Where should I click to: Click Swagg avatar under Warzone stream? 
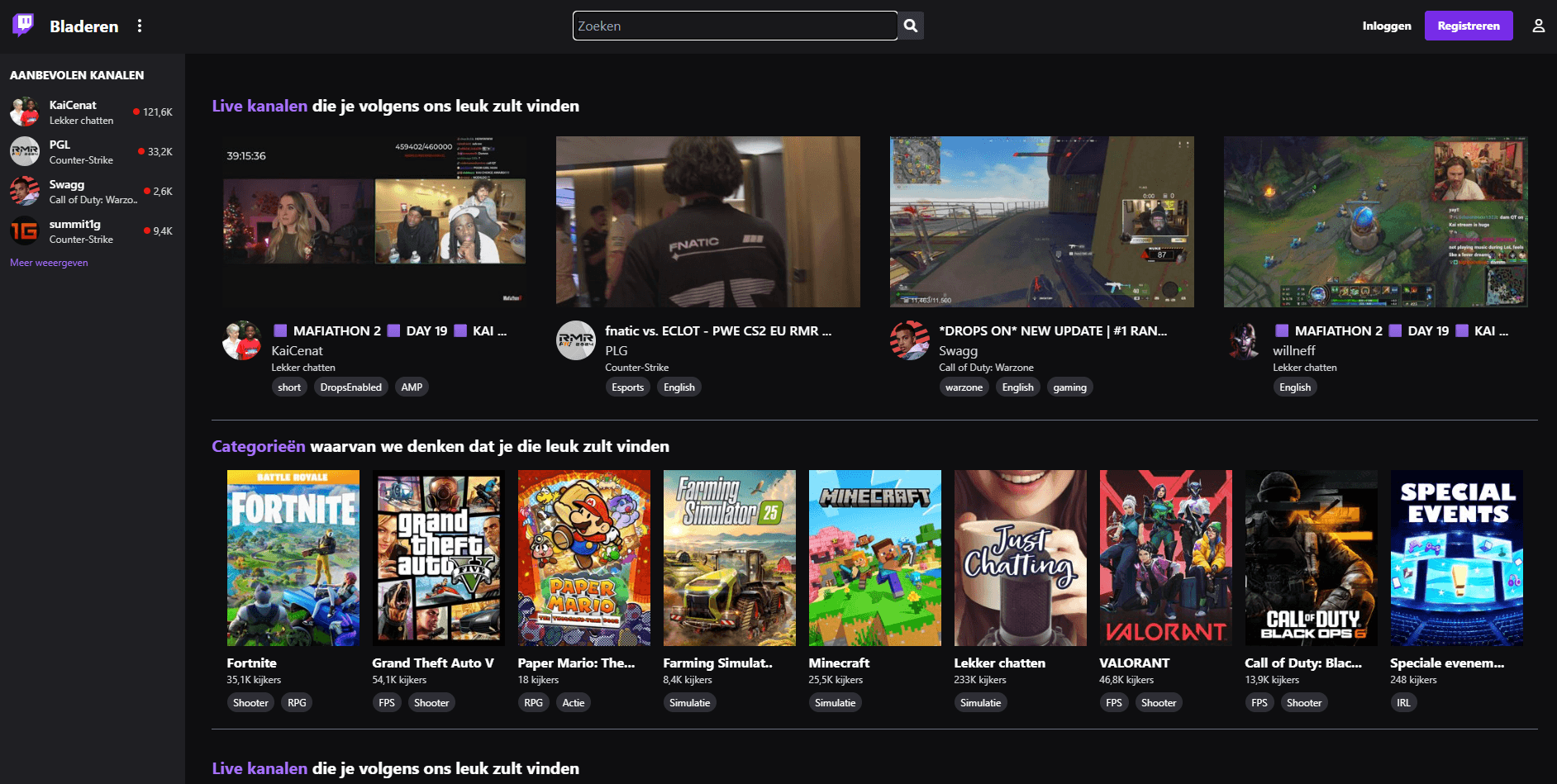910,340
